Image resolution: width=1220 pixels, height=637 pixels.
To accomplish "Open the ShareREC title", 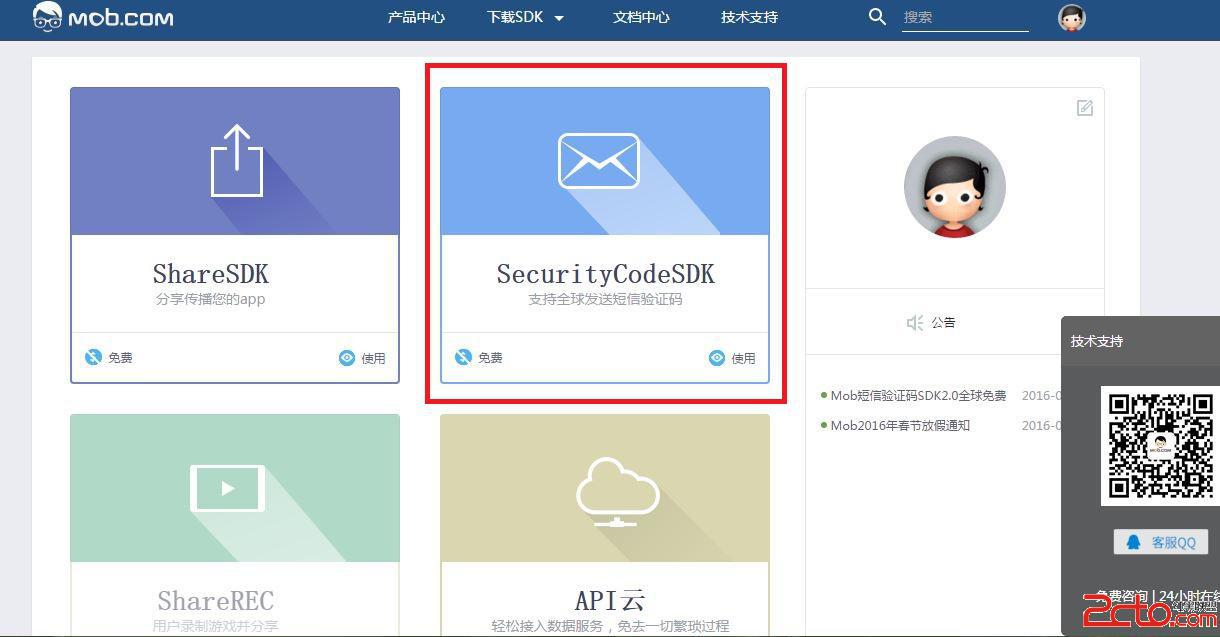I will pyautogui.click(x=215, y=601).
